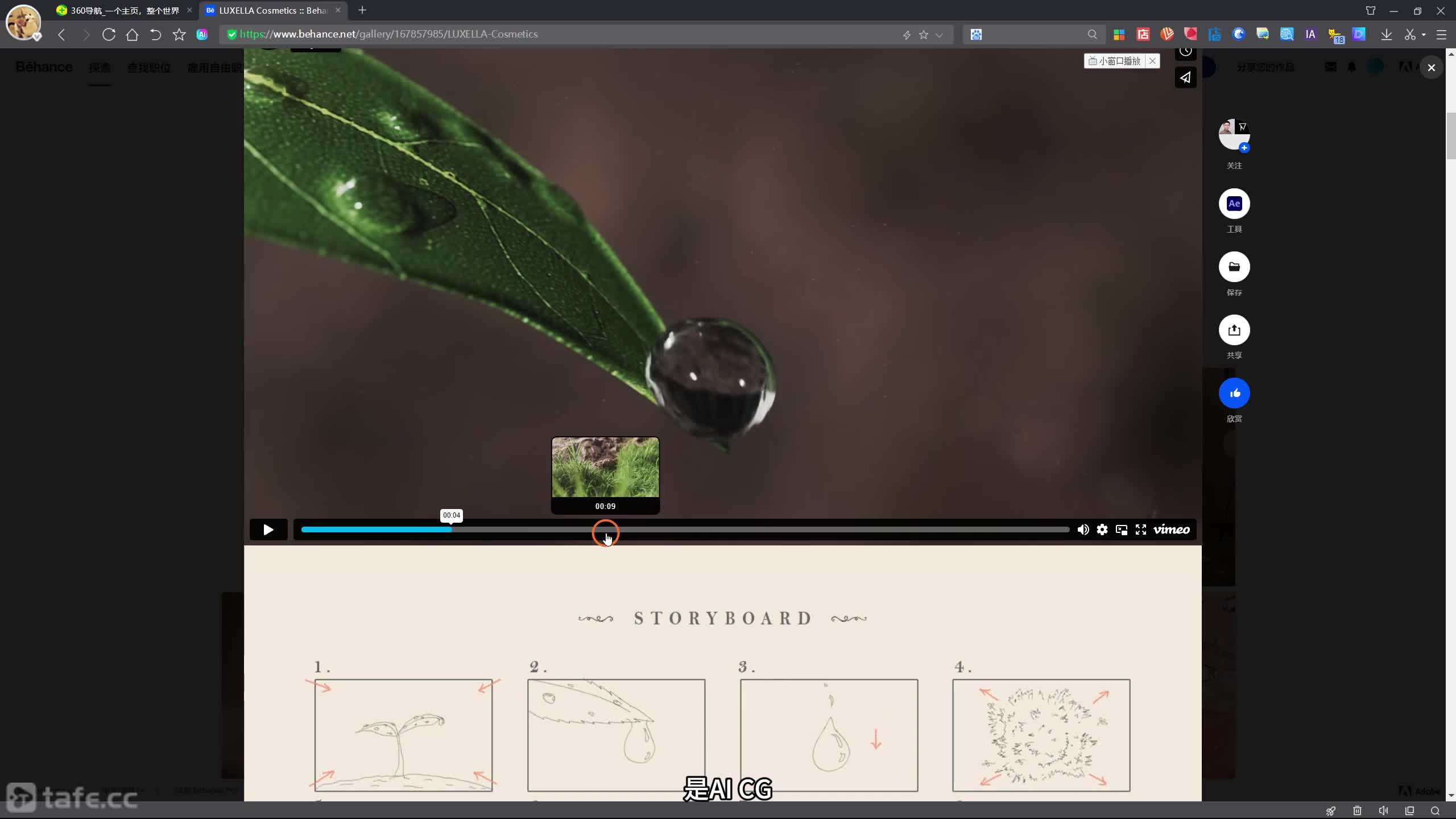Switch to the 360导航 tab
Screen dimensions: 1456x819
pyautogui.click(x=125, y=10)
